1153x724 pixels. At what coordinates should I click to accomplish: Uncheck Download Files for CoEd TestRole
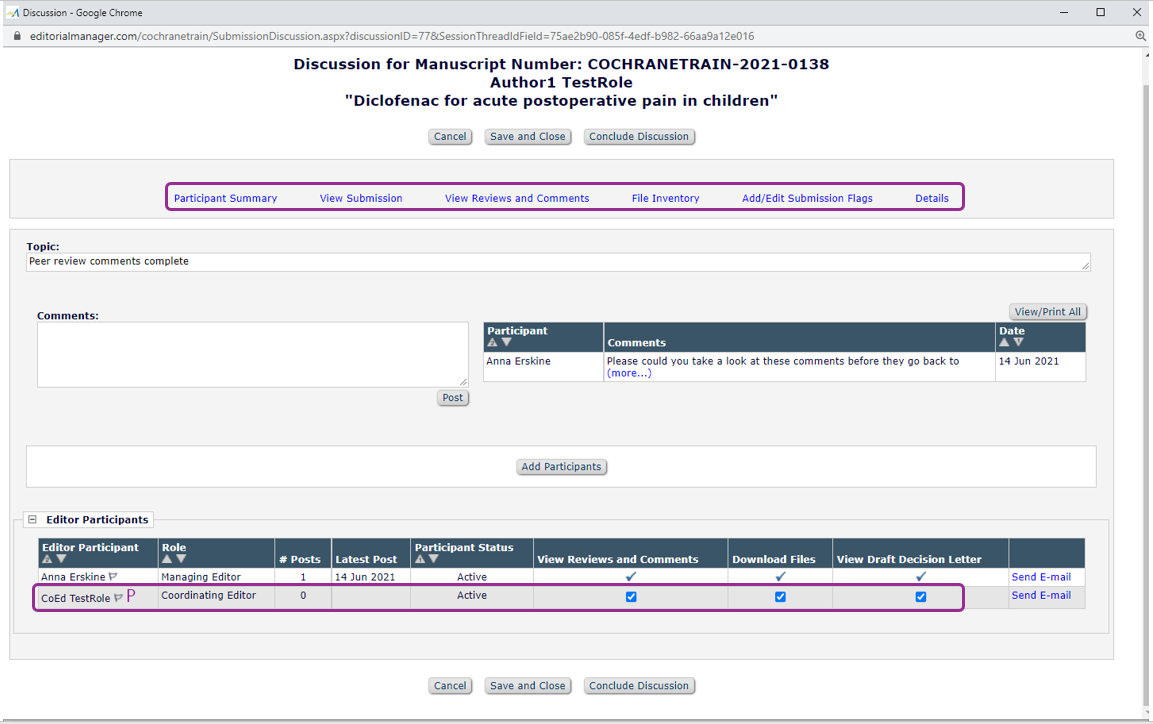click(780, 597)
